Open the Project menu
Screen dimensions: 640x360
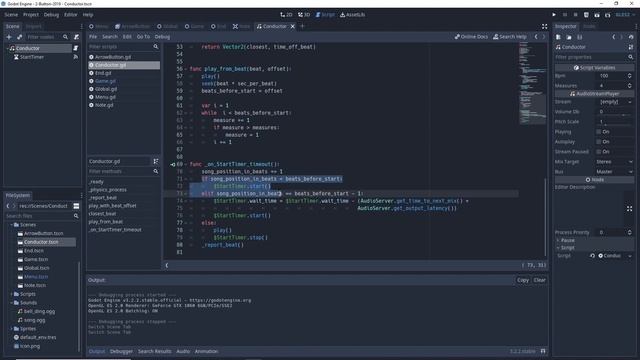click(x=31, y=15)
